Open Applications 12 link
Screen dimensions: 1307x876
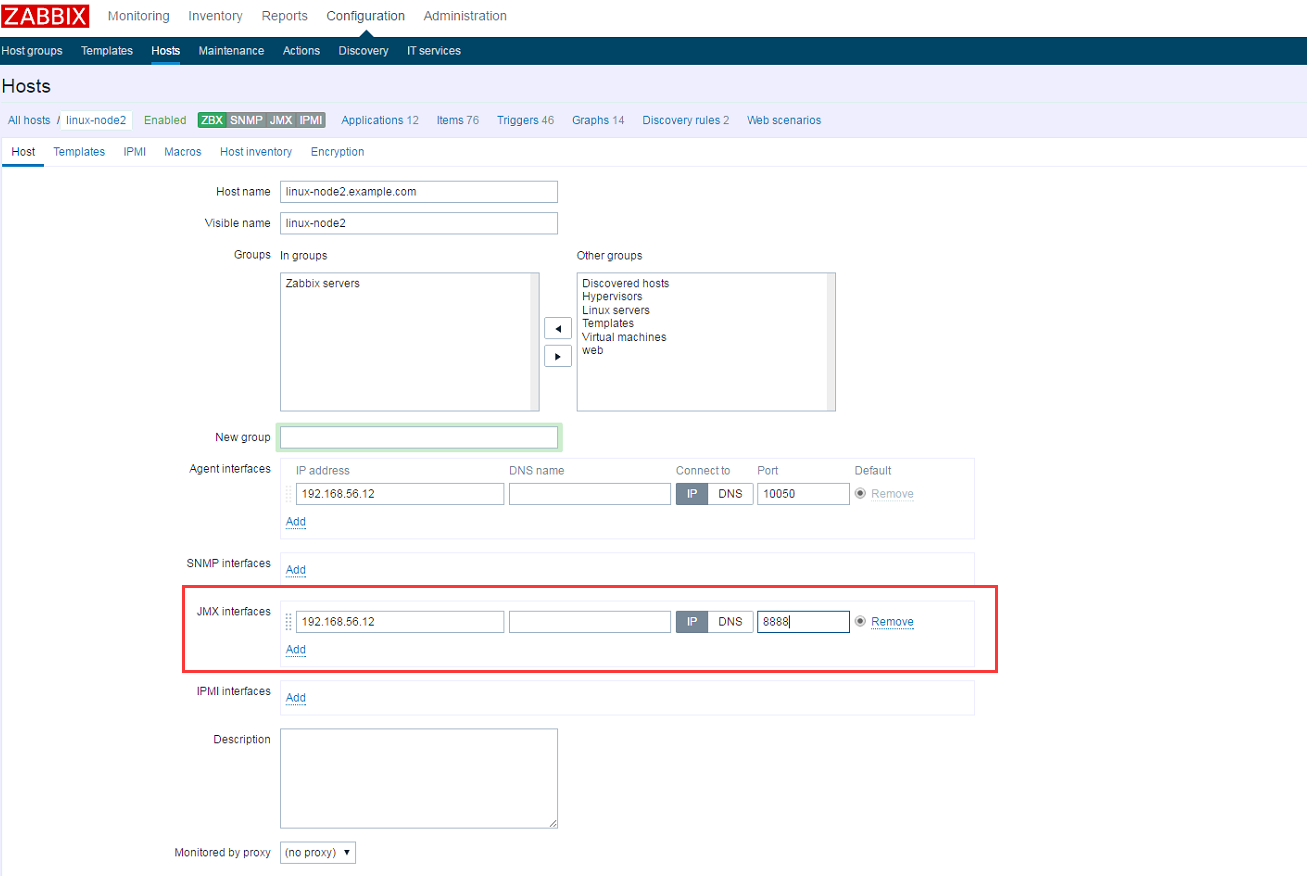380,120
